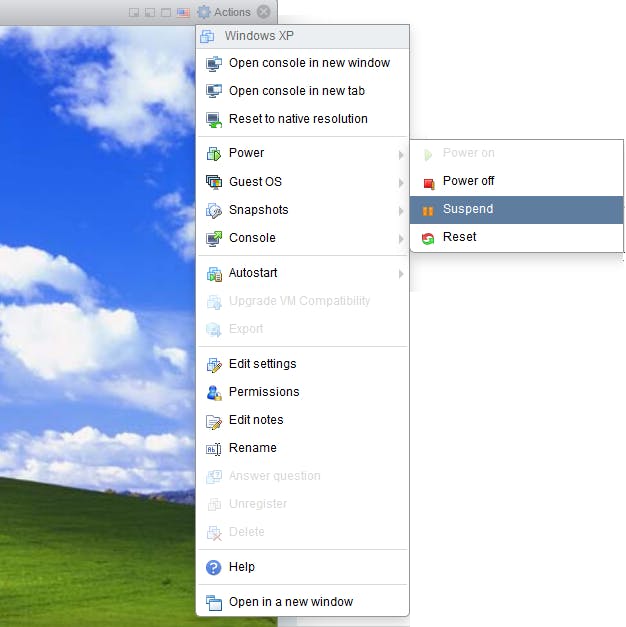
Task: Click the red Power off icon
Action: (x=428, y=183)
